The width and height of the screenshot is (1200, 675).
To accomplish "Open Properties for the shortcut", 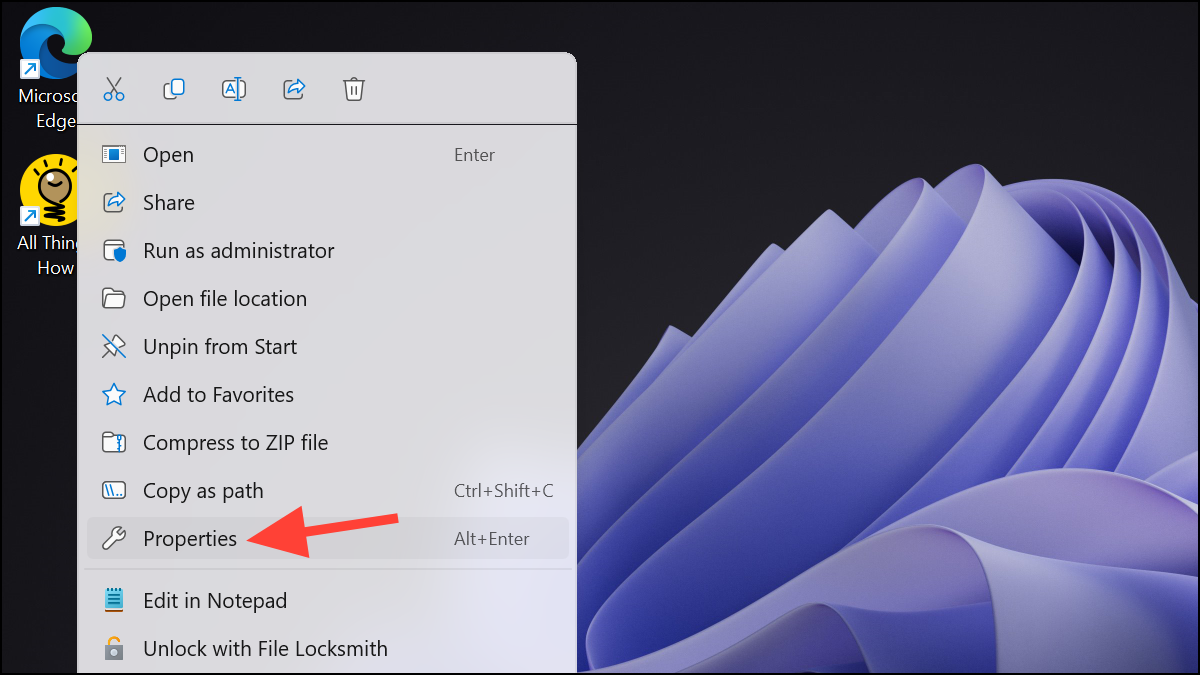I will click(x=190, y=538).
